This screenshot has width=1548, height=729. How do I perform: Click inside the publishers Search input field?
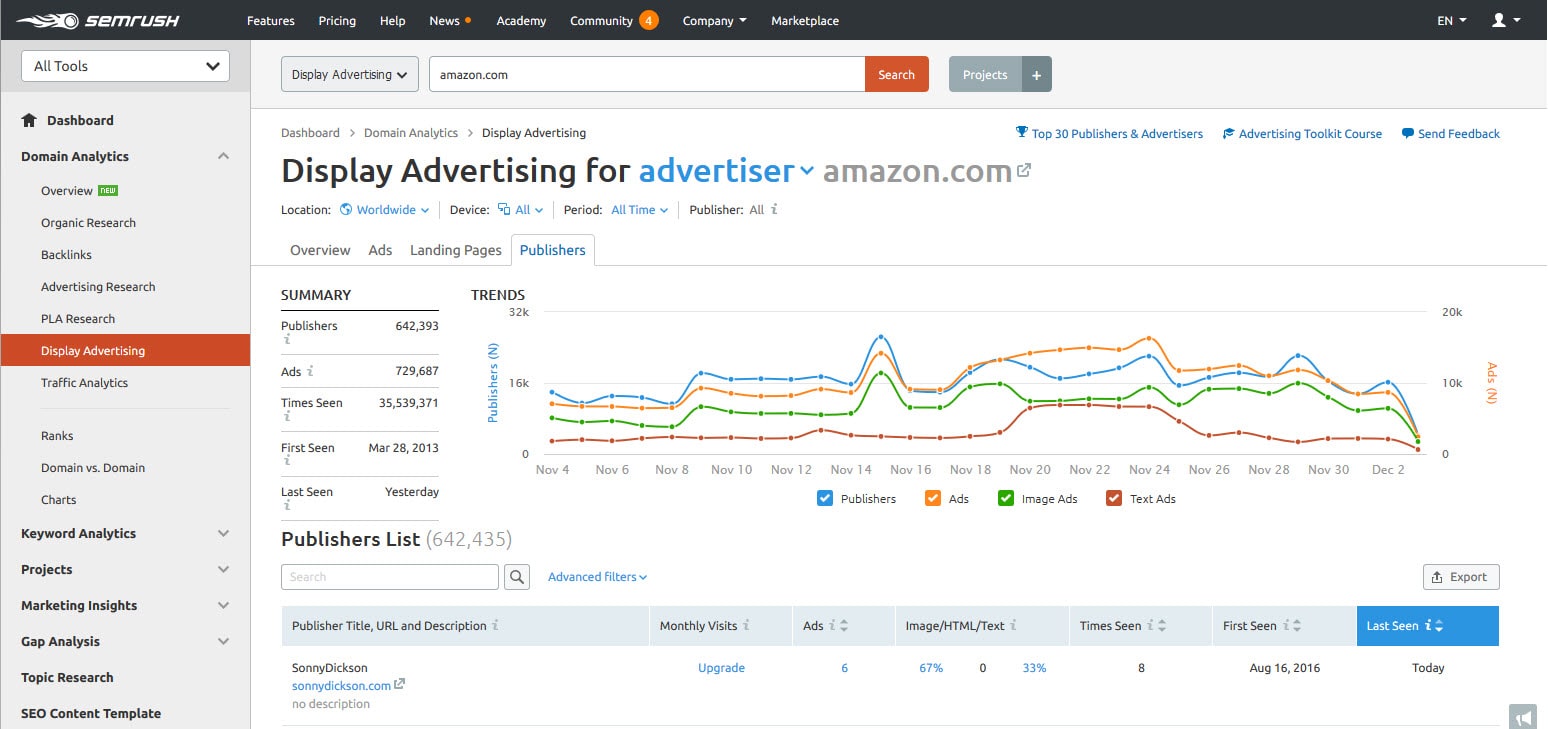point(390,576)
